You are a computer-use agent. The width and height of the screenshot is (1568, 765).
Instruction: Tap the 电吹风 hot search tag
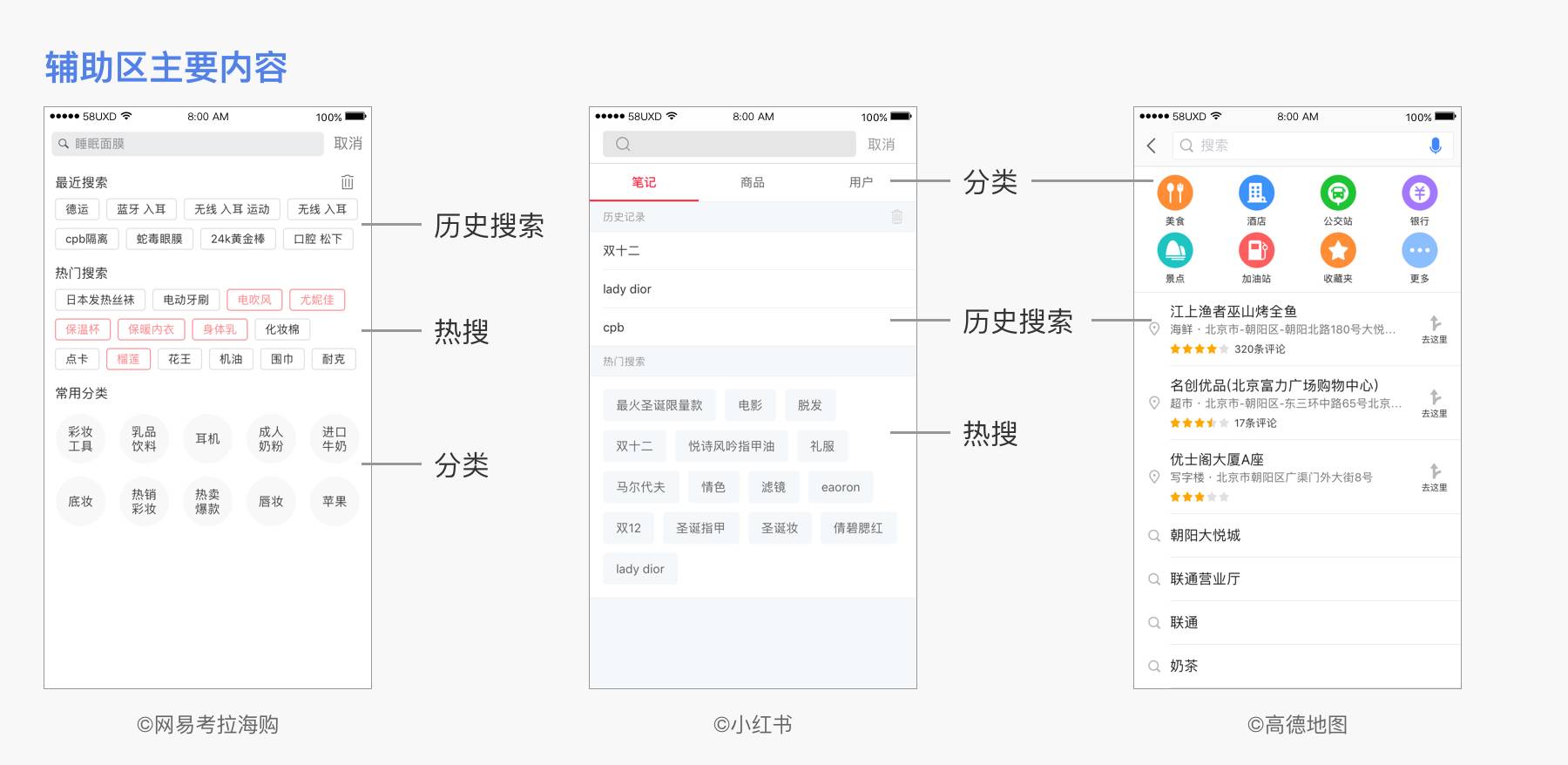pyautogui.click(x=254, y=300)
